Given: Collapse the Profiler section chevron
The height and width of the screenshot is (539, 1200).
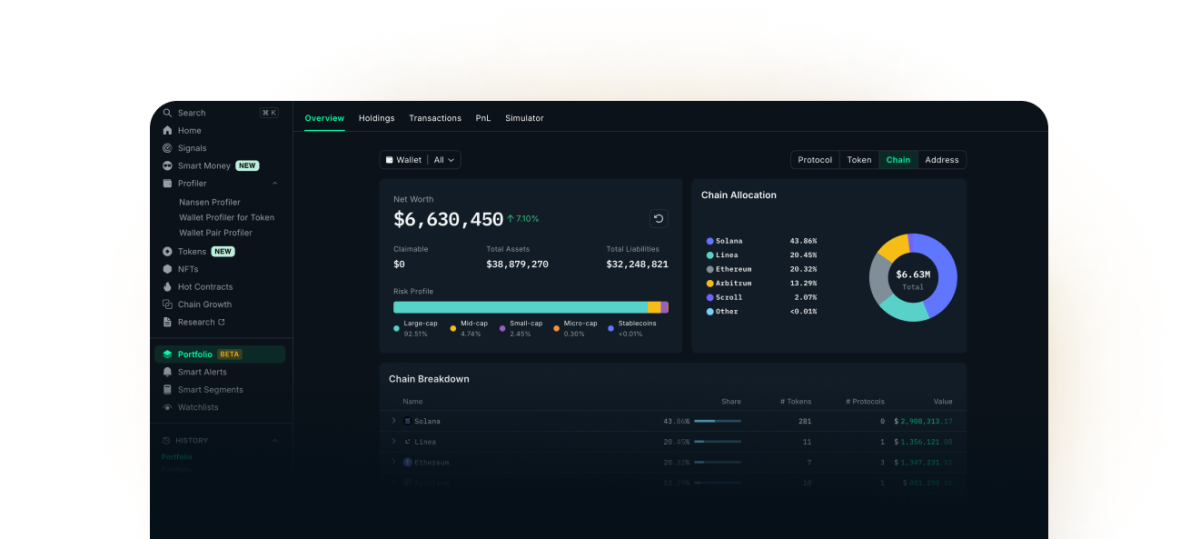Looking at the screenshot, I should pos(275,184).
